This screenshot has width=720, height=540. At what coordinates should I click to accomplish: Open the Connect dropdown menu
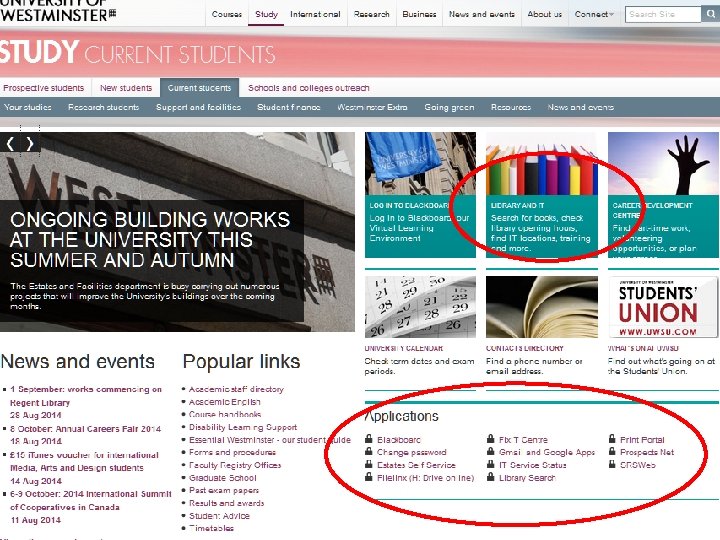pos(594,14)
